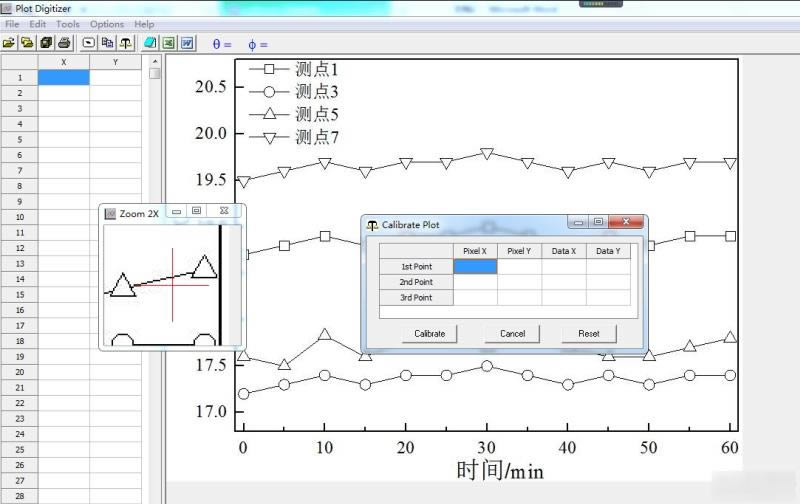Select the Y cell in row 1

click(115, 78)
